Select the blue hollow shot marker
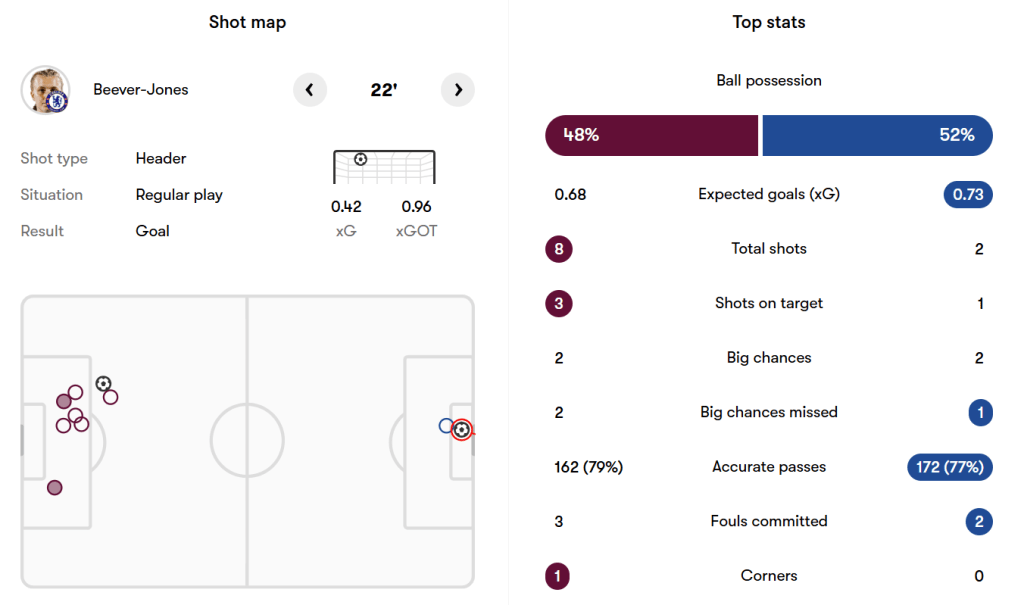1024x605 pixels. (446, 425)
